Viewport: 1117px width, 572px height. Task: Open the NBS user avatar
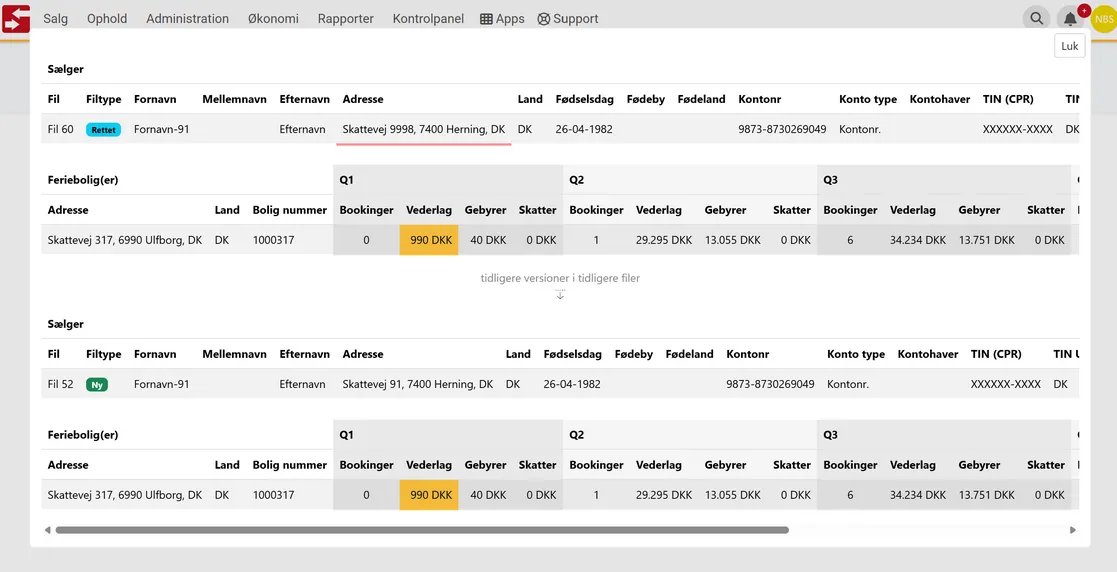[1103, 19]
